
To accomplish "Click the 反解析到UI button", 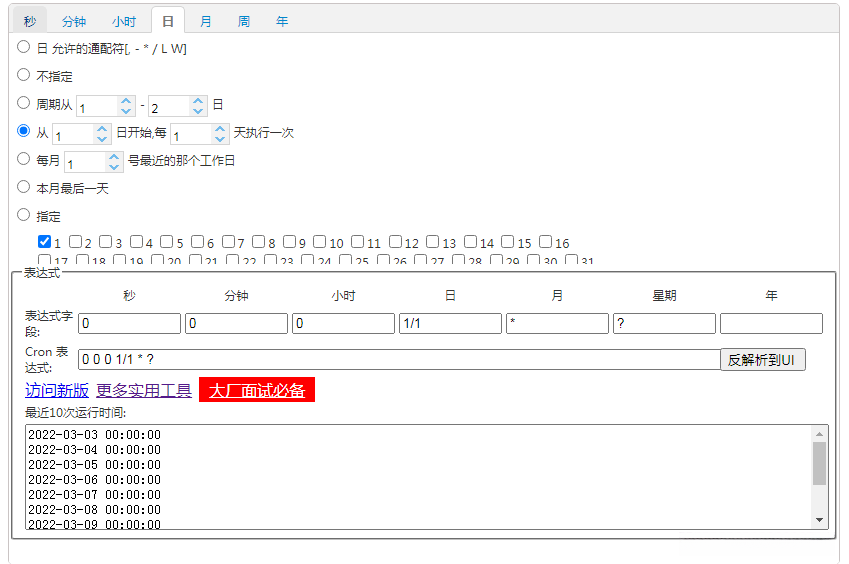I will tap(763, 359).
